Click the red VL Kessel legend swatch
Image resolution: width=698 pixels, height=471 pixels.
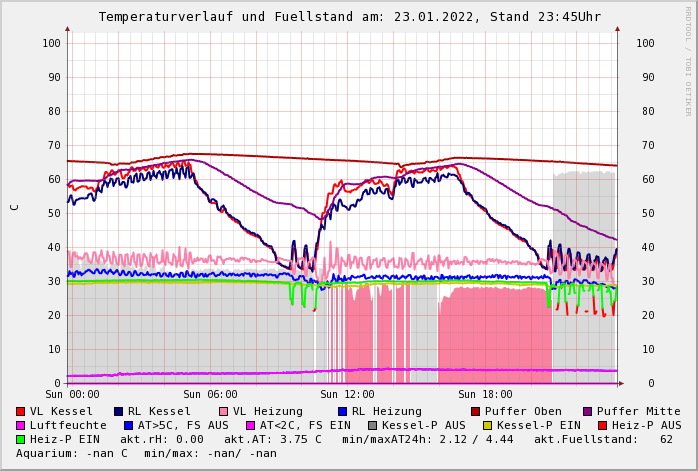click(x=21, y=412)
